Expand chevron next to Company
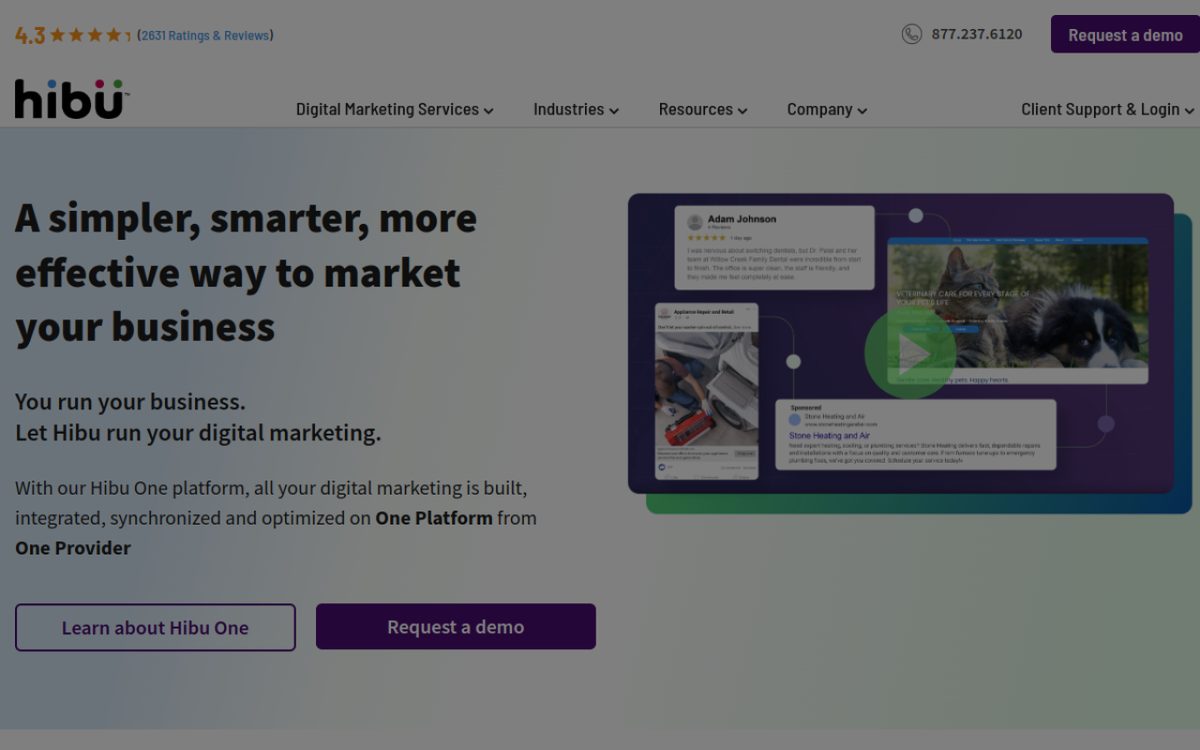 [862, 111]
